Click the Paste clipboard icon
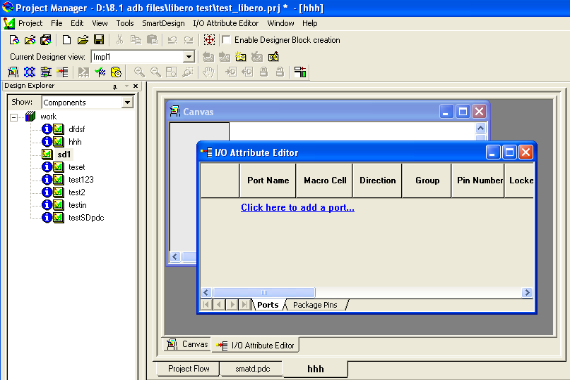The image size is (570, 380). 152,40
